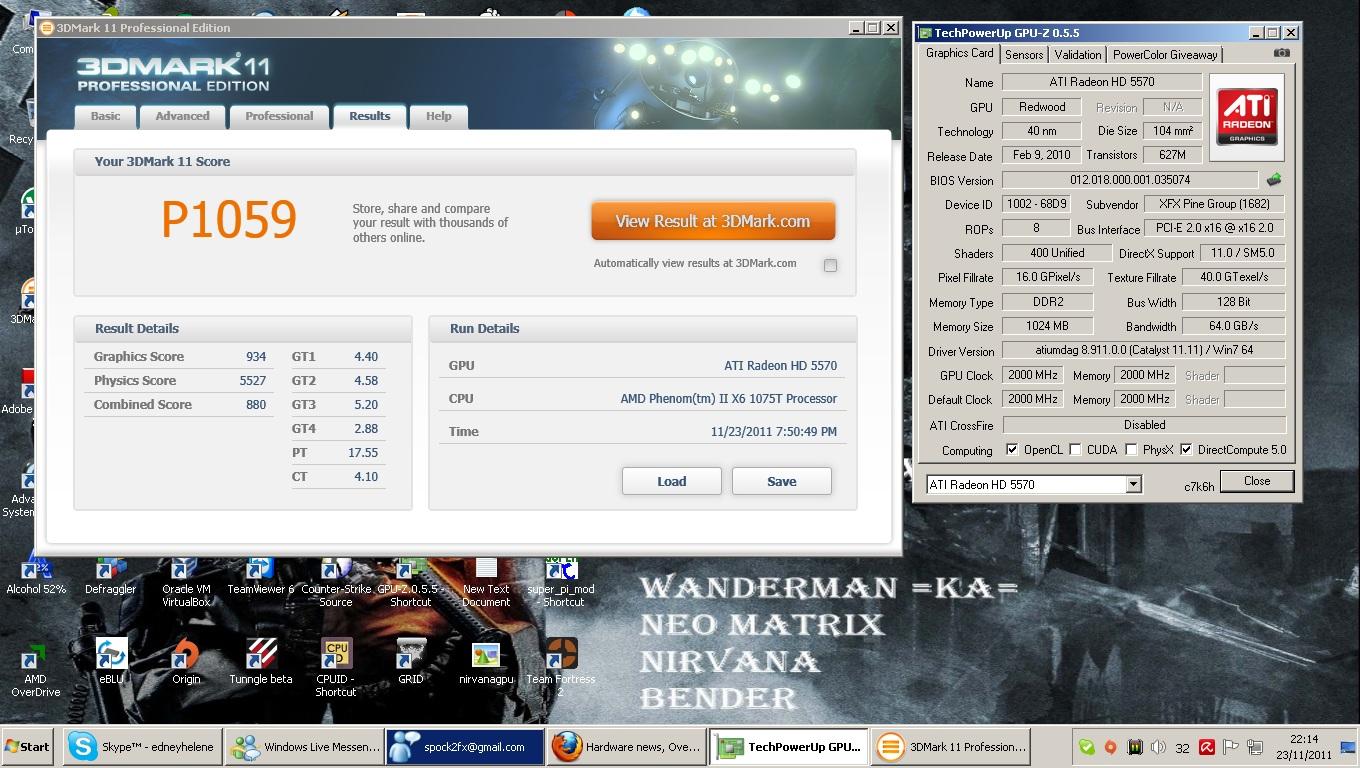Switch to 3DMark 11 Professional taskbar button

(x=951, y=747)
